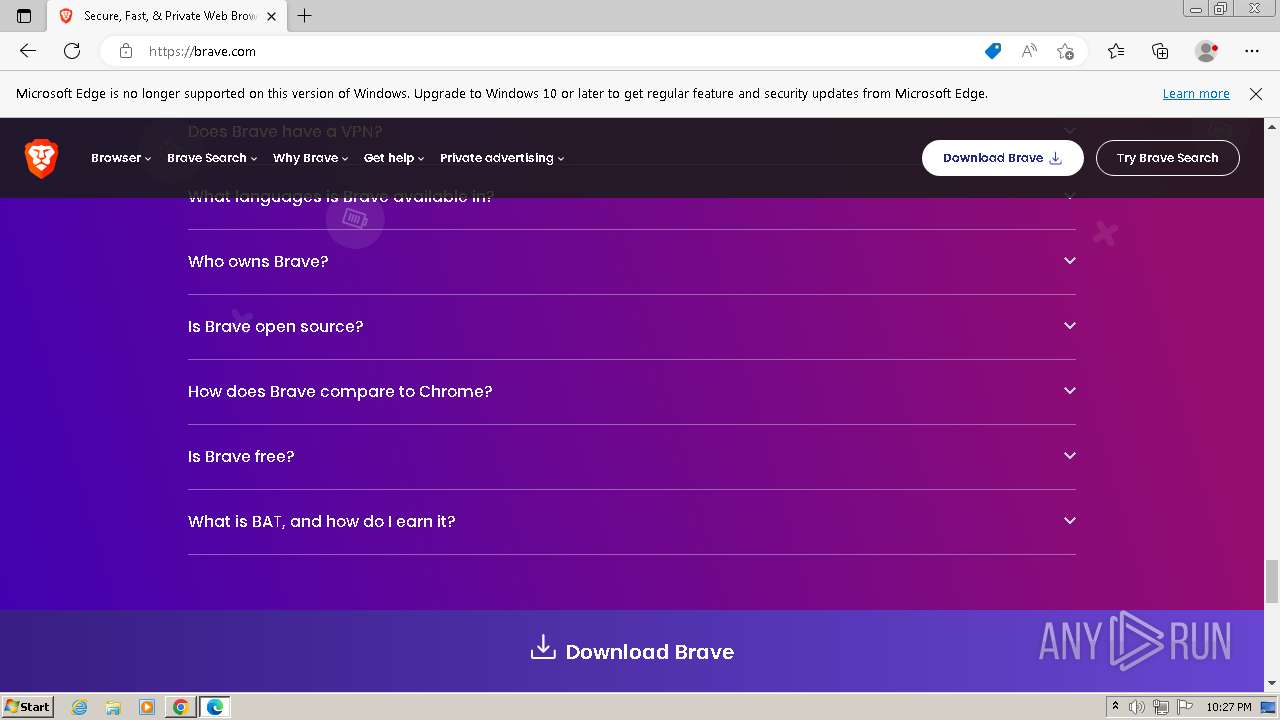Viewport: 1280px width, 720px height.
Task: Expand the Private advertising nav menu
Action: (502, 158)
